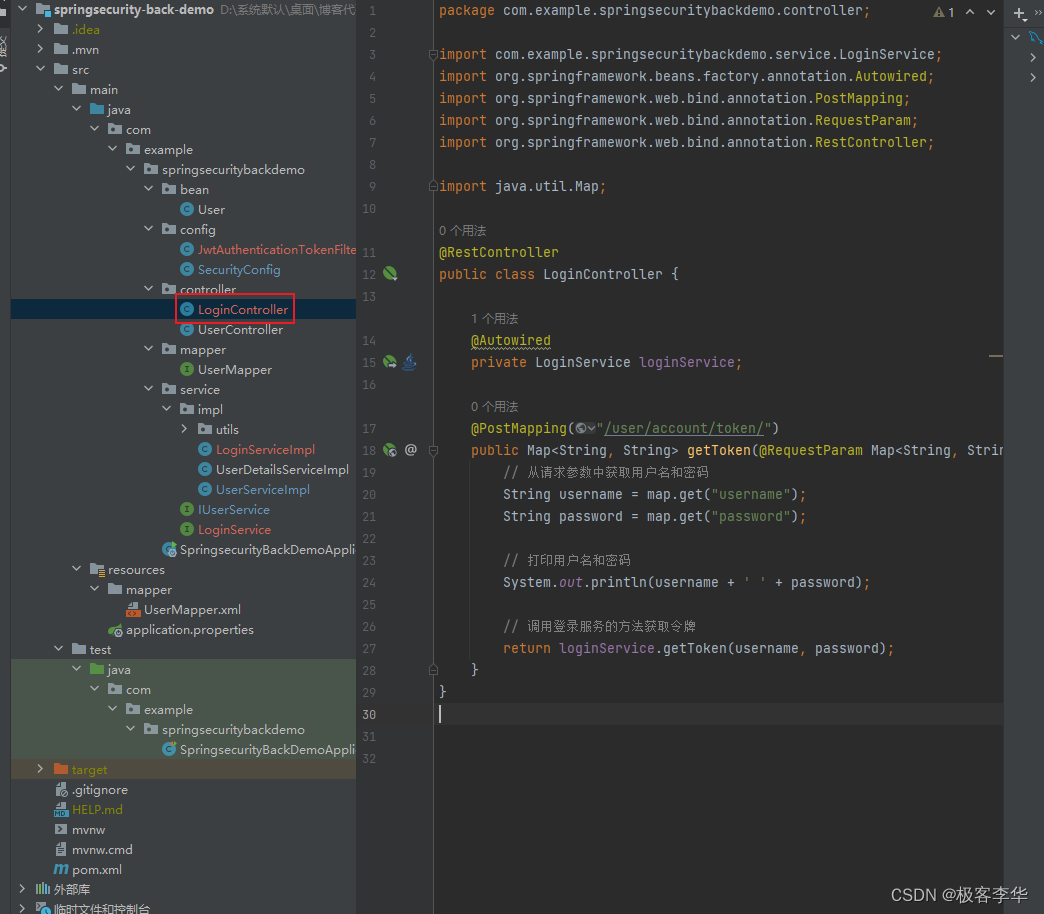
Task: Open UserMapper.xml resource file
Action: [x=184, y=610]
